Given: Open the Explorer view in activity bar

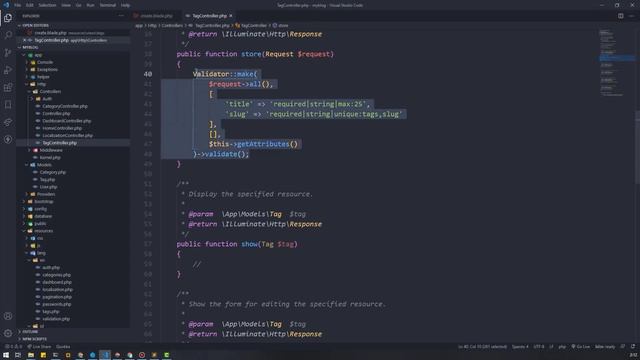Looking at the screenshot, I should tap(8, 18).
